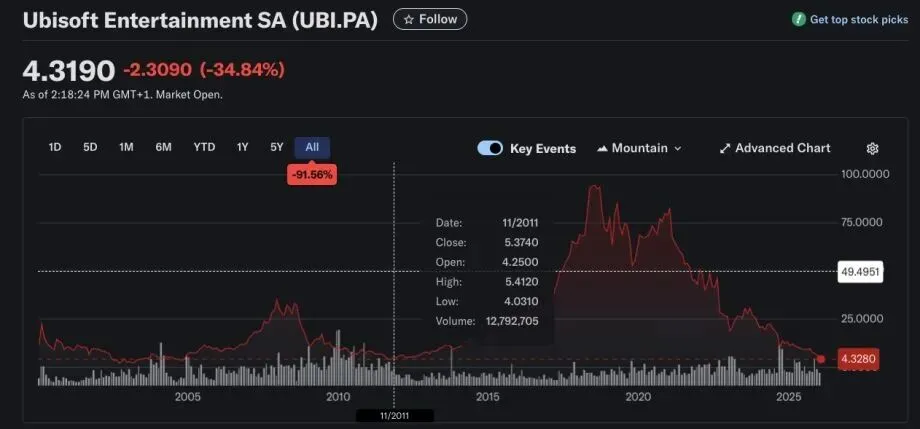Click the 49.4951 price crosshair label
Screen dimensions: 920x429
pyautogui.click(x=860, y=271)
